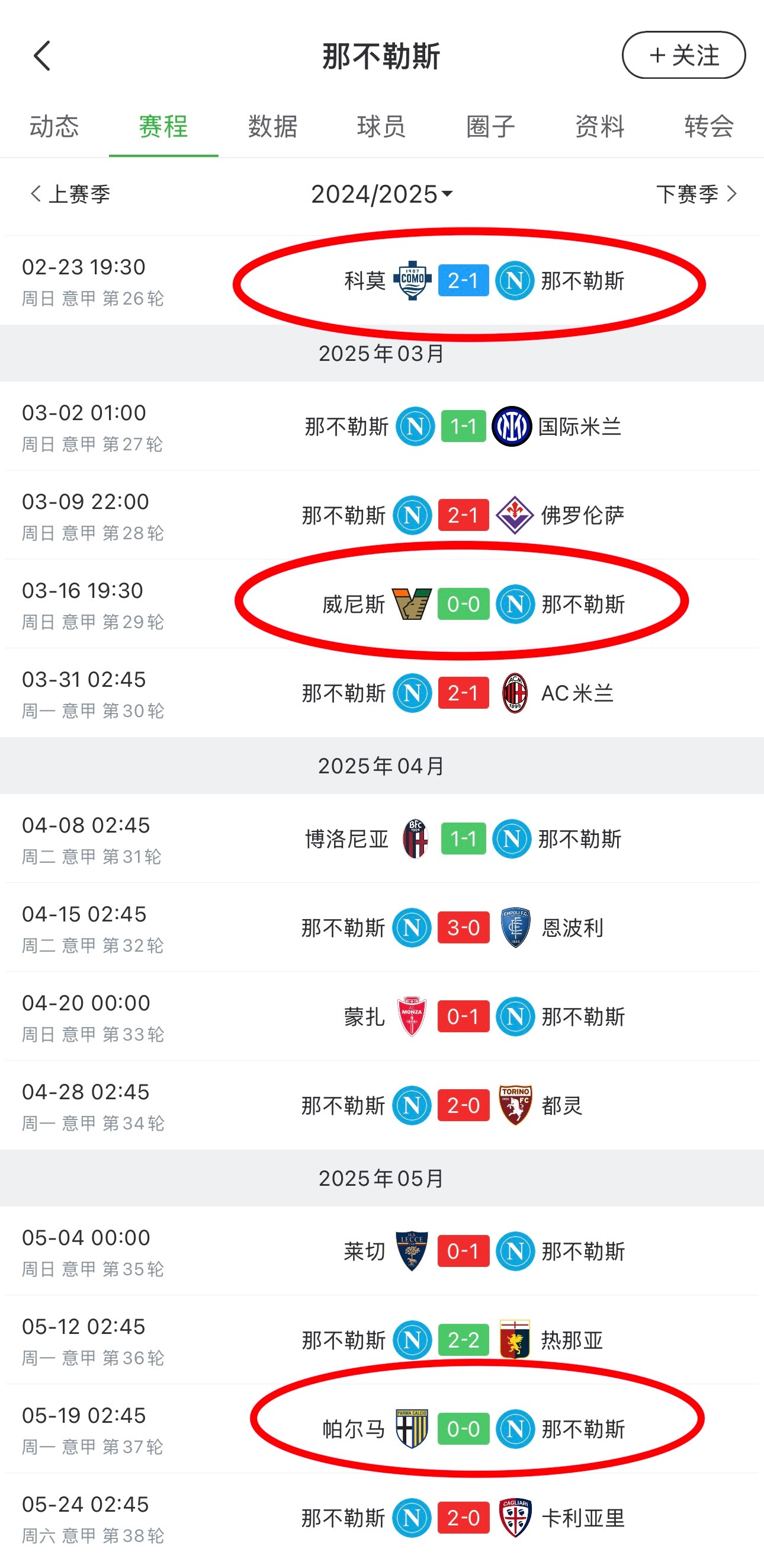Screen dimensions: 764x1568
Task: Tap the Genoa club crest
Action: [515, 1340]
